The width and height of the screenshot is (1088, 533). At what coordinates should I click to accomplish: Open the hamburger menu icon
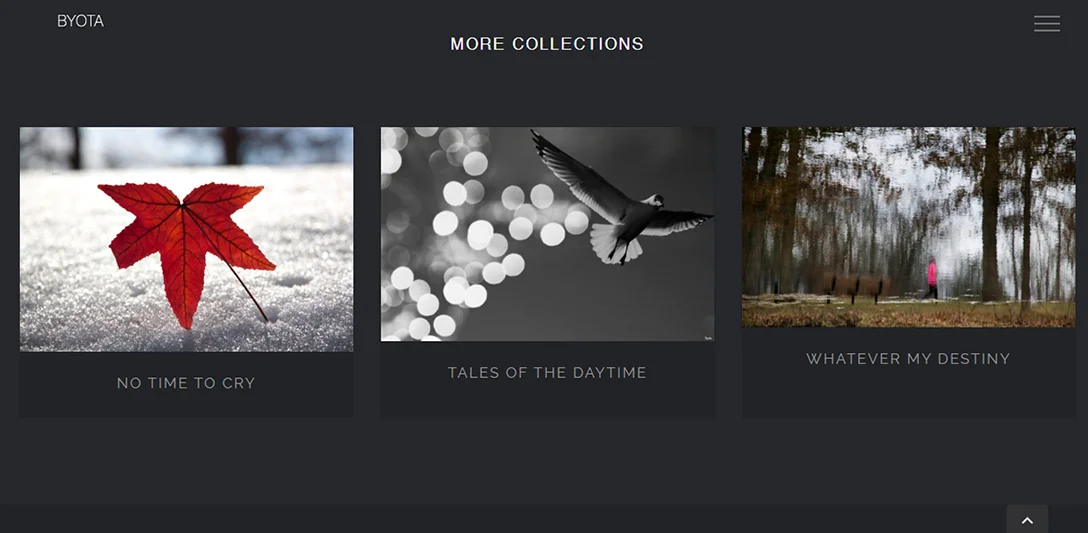[1046, 24]
